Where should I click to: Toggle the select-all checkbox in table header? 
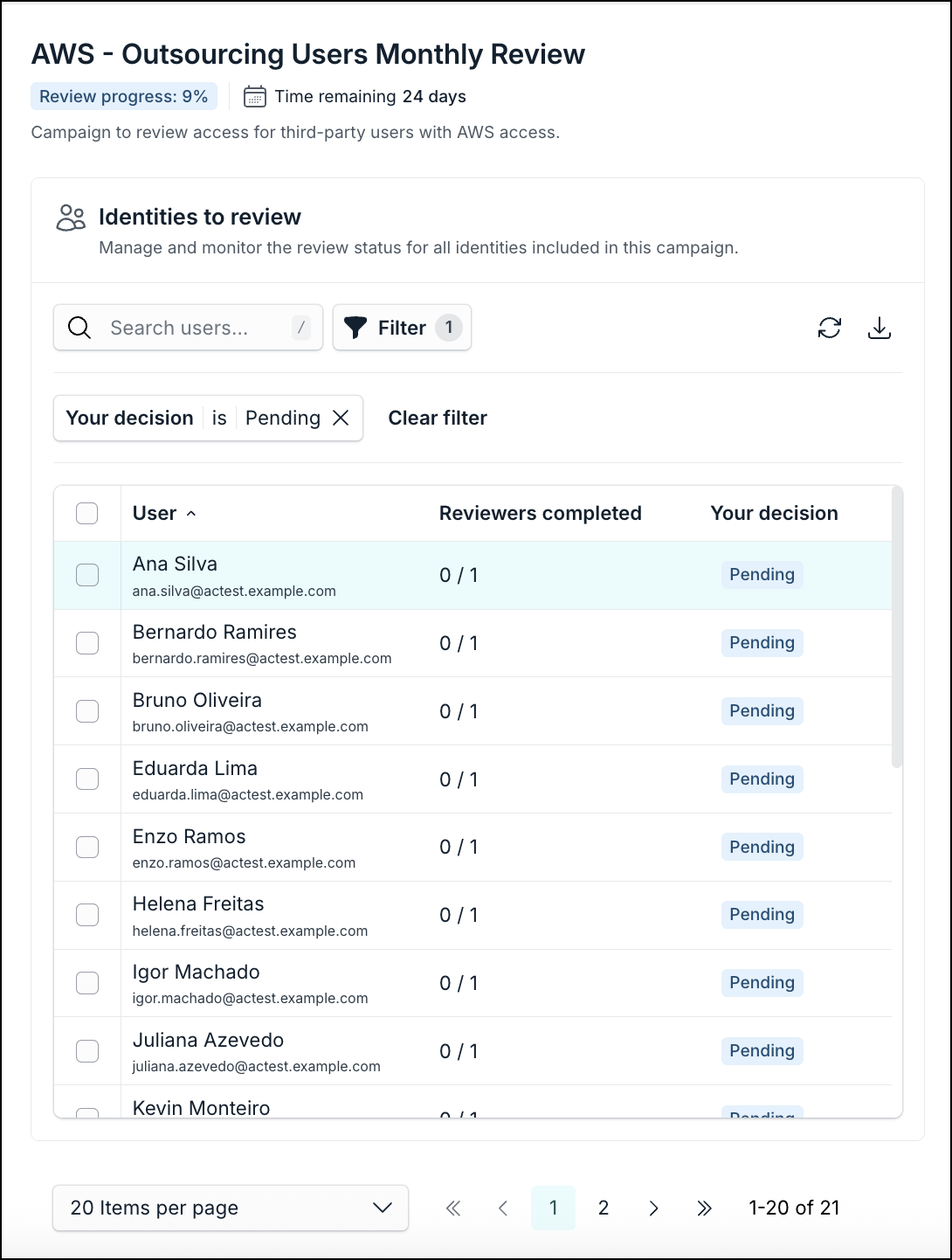pyautogui.click(x=87, y=513)
